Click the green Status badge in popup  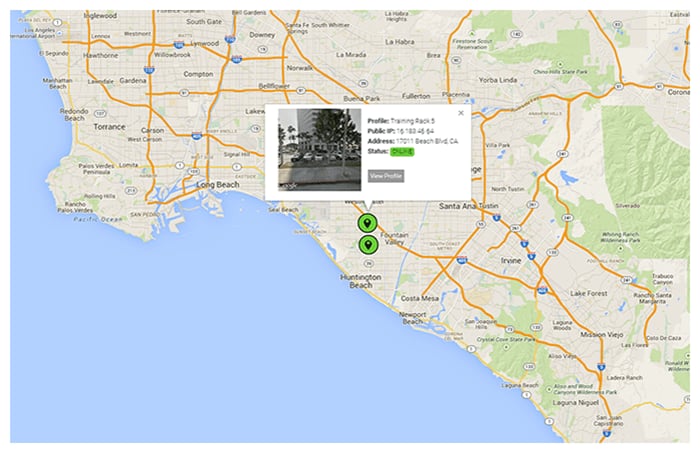tap(402, 152)
